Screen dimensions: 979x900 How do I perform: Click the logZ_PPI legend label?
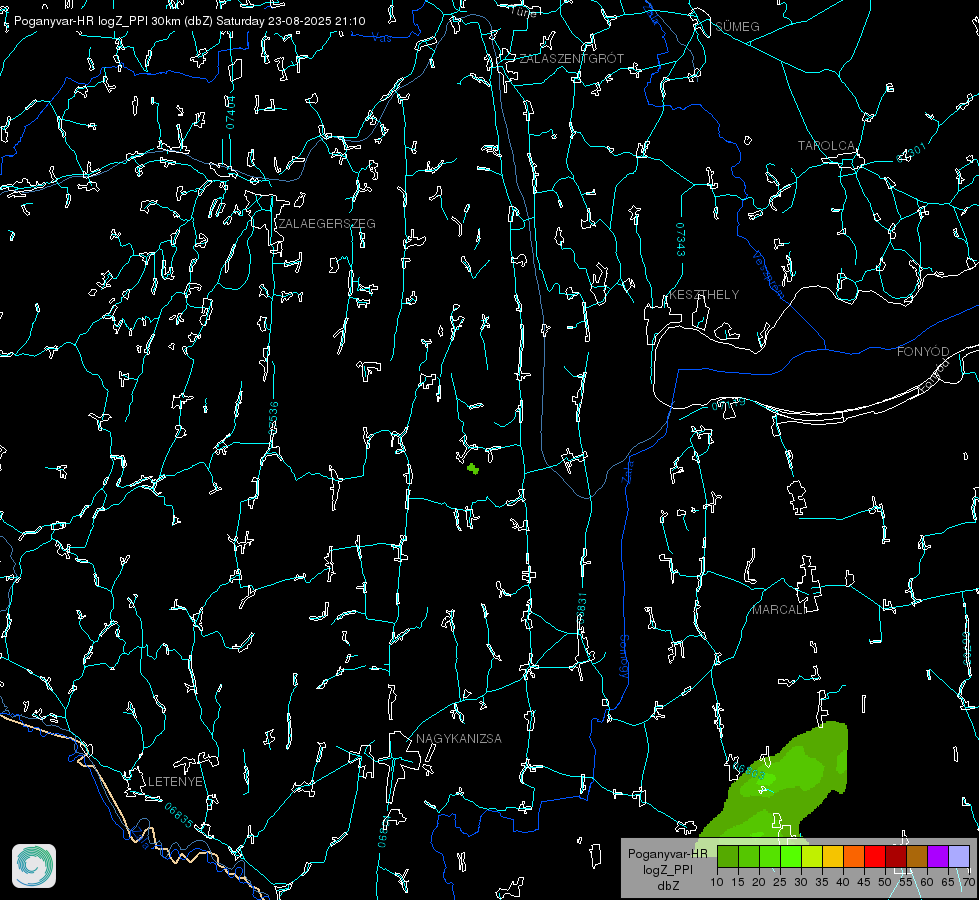tap(667, 870)
